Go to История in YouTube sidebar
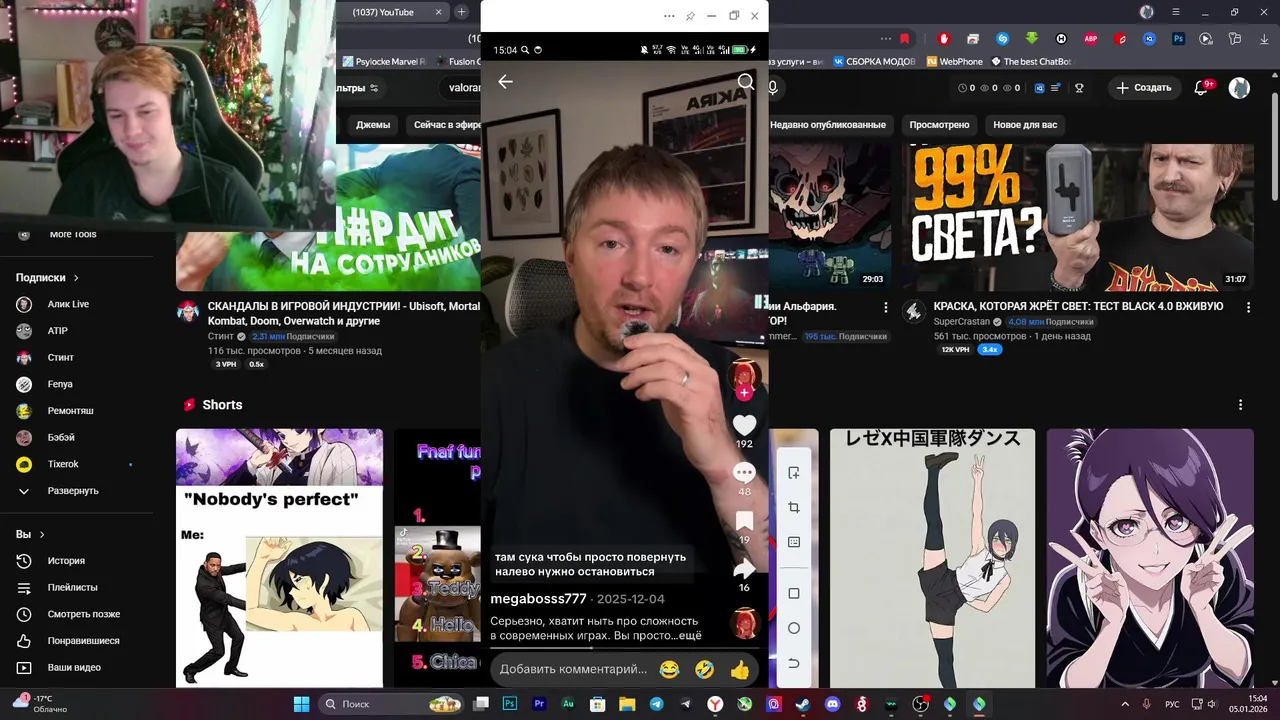 [x=66, y=561]
